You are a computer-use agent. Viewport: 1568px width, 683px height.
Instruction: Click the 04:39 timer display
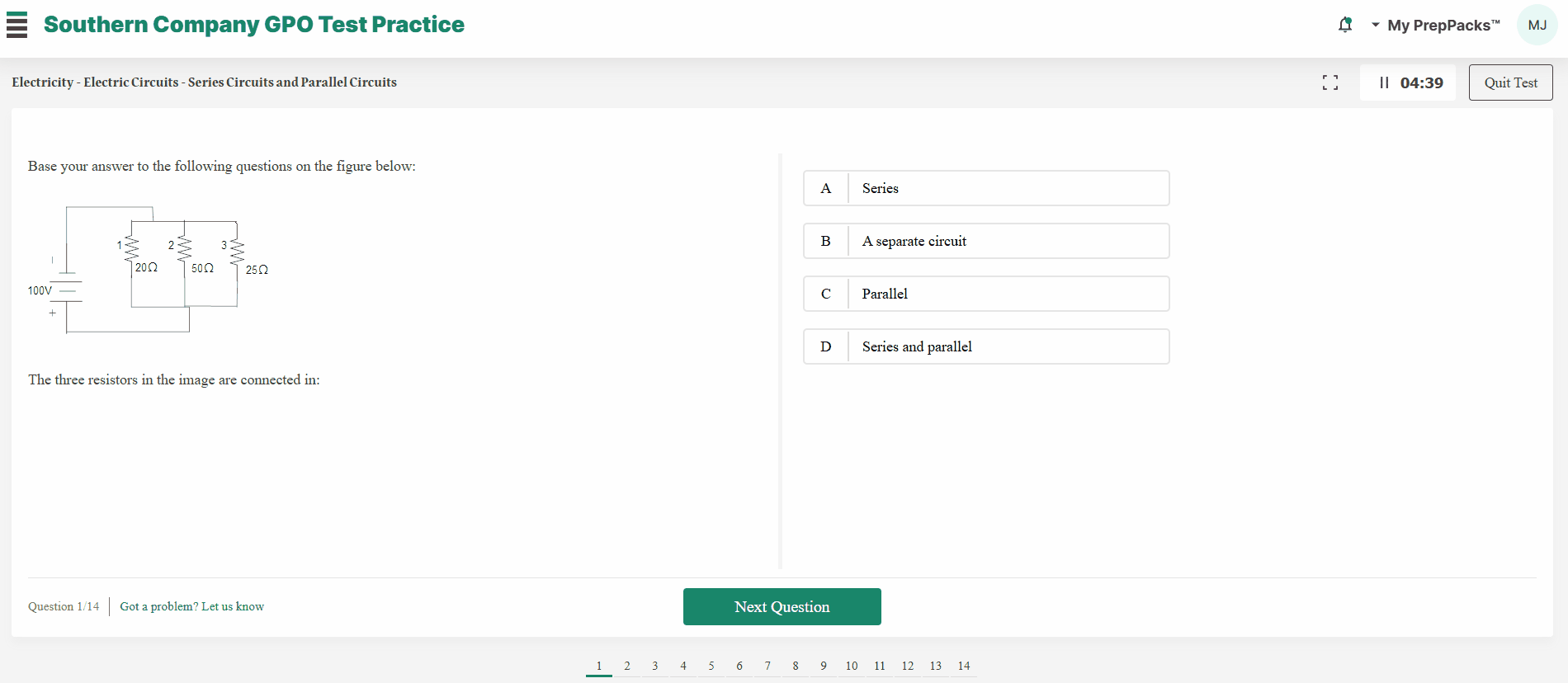click(1421, 82)
